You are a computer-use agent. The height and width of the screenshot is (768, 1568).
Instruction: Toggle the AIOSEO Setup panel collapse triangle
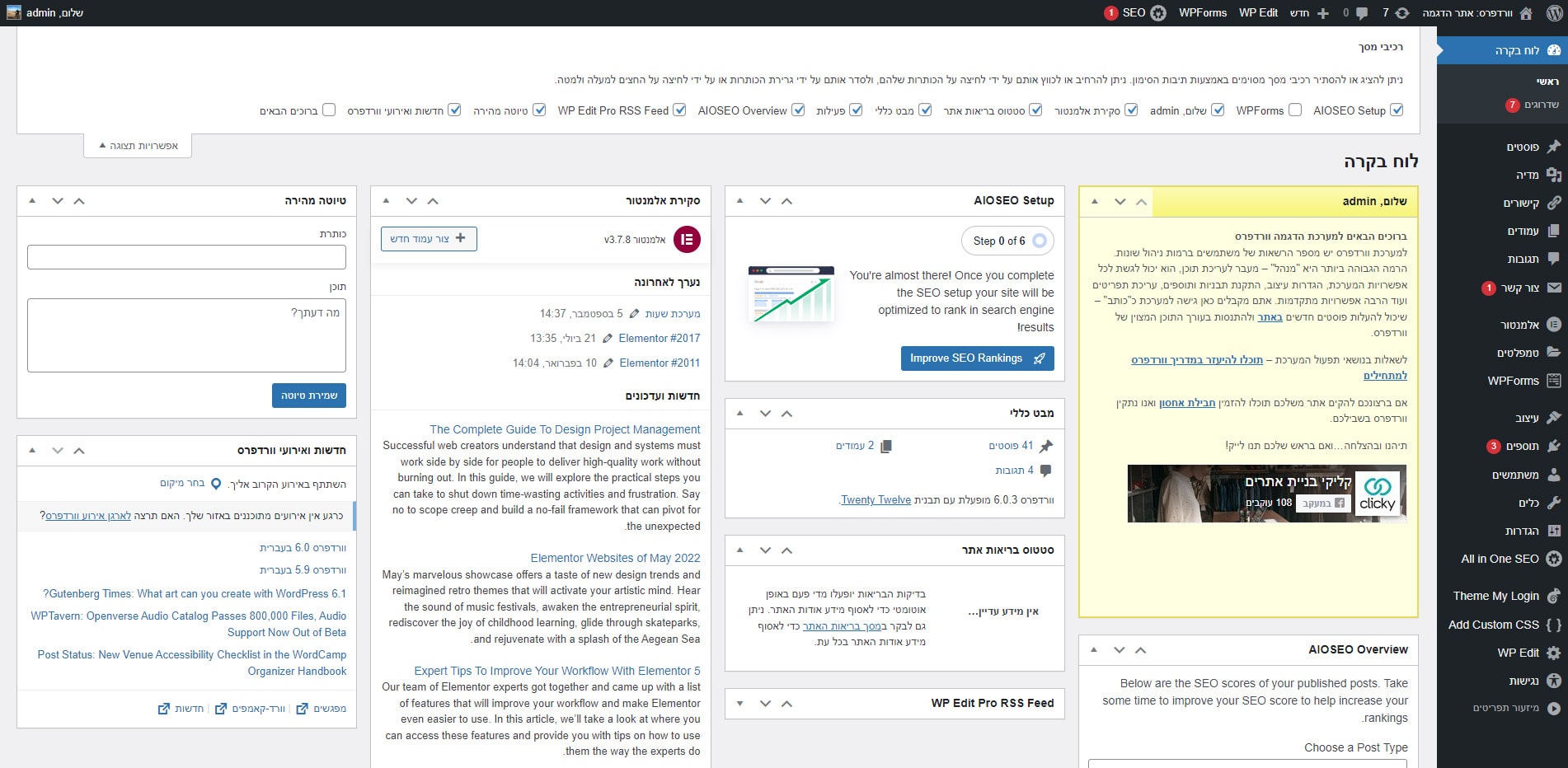click(x=739, y=200)
